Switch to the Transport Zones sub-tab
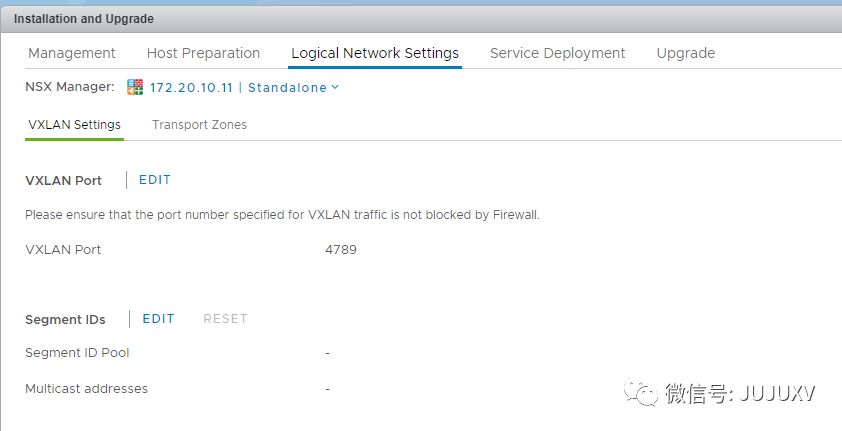Image resolution: width=842 pixels, height=431 pixels. point(199,125)
